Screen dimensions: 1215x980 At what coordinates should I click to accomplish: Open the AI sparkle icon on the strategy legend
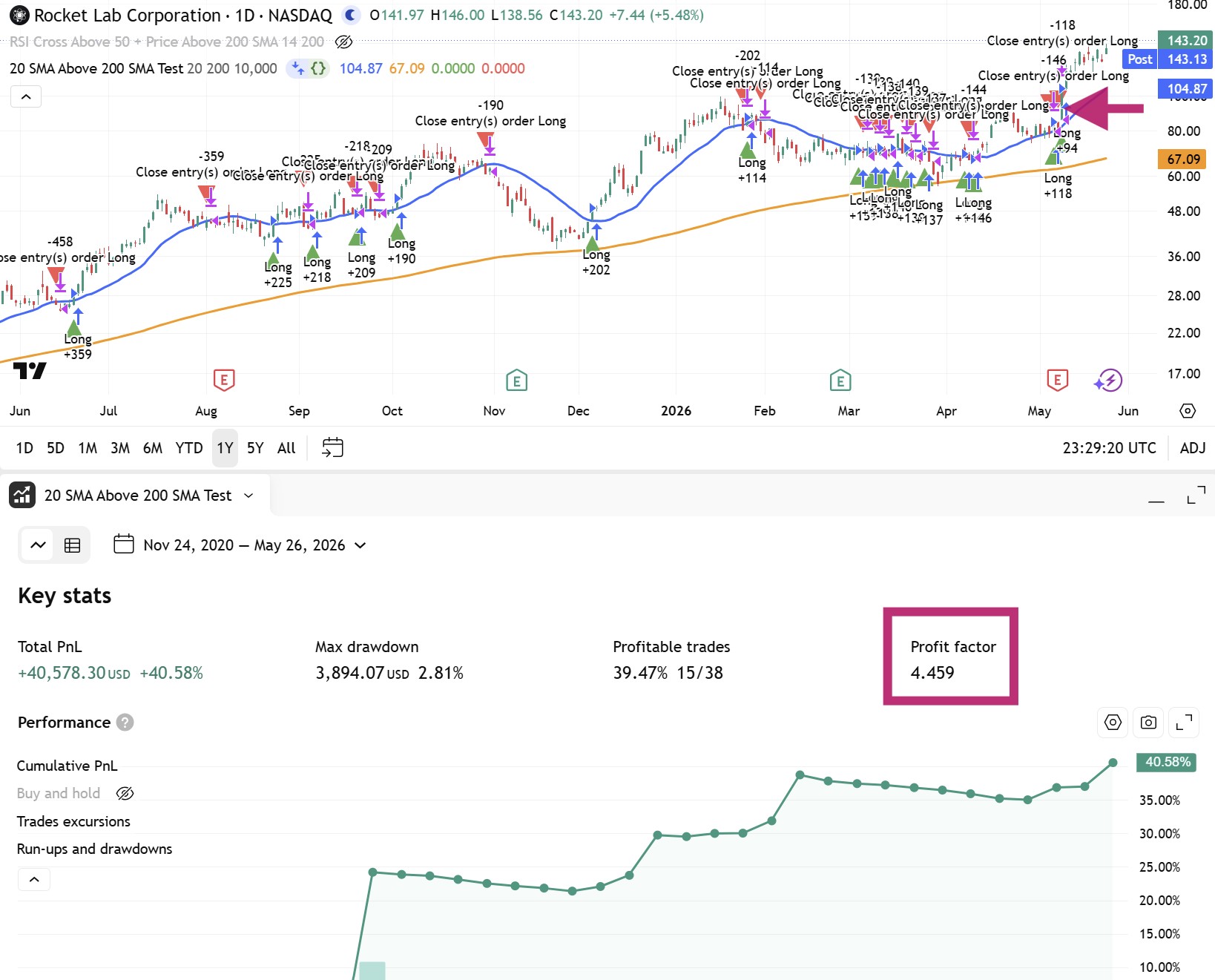coord(297,68)
